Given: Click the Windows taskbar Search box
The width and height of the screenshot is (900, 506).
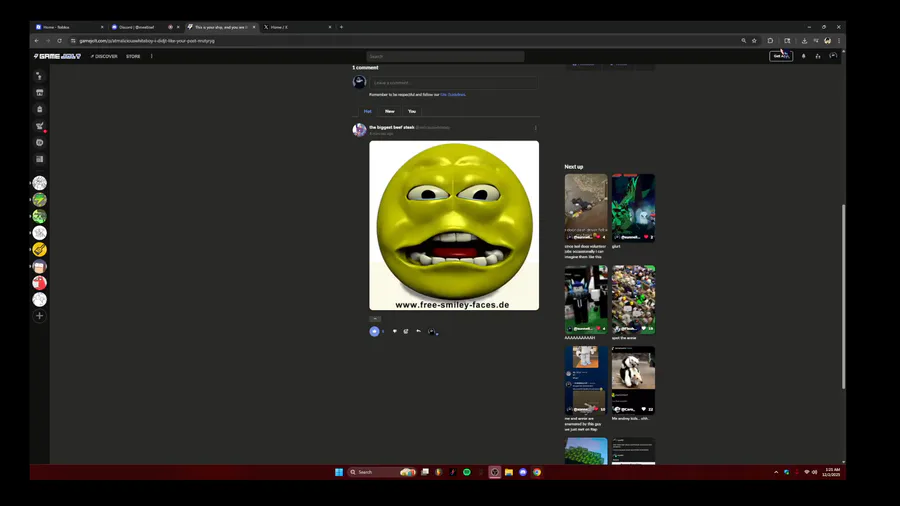Looking at the screenshot, I should (382, 472).
